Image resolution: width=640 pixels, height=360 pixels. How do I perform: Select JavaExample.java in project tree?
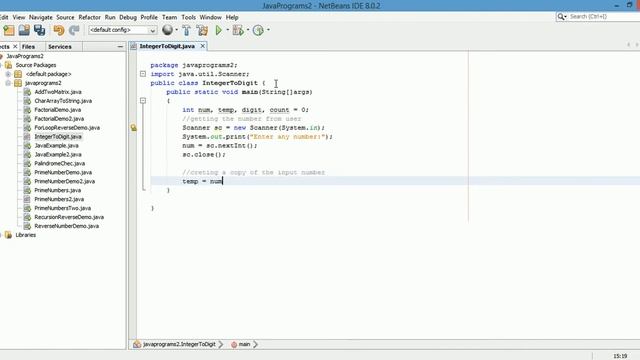coord(56,146)
